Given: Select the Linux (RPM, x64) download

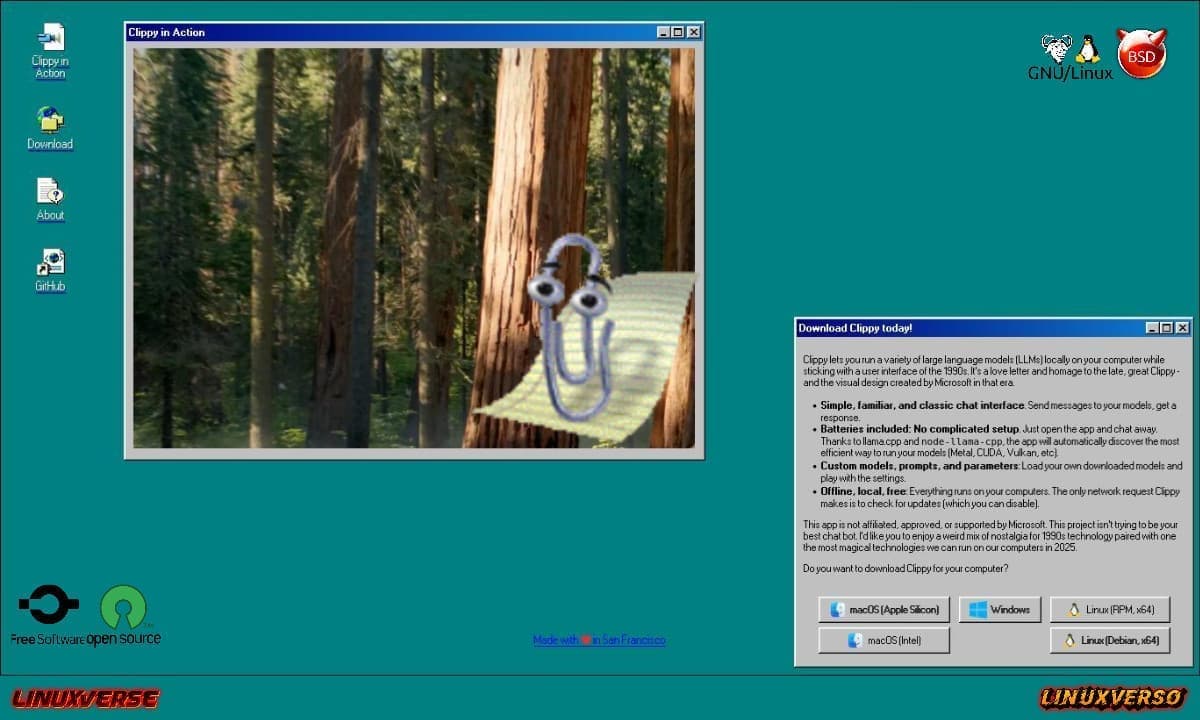Looking at the screenshot, I should tap(1110, 609).
